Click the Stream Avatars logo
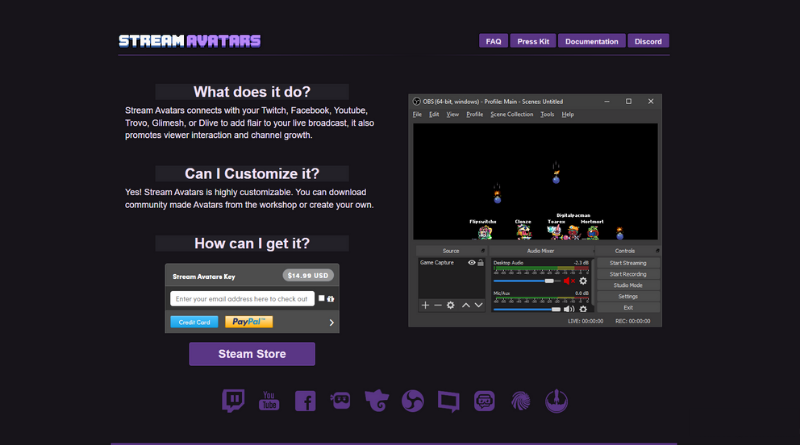 pyautogui.click(x=190, y=41)
